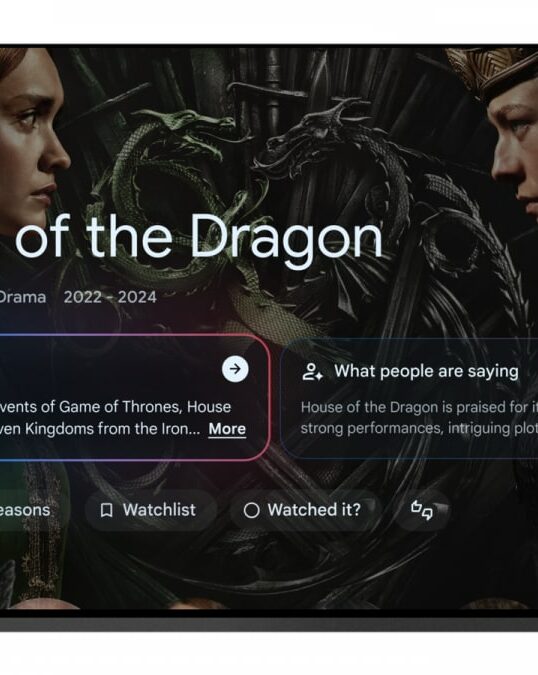Click the 'of the Dragon' title text

click(x=199, y=237)
